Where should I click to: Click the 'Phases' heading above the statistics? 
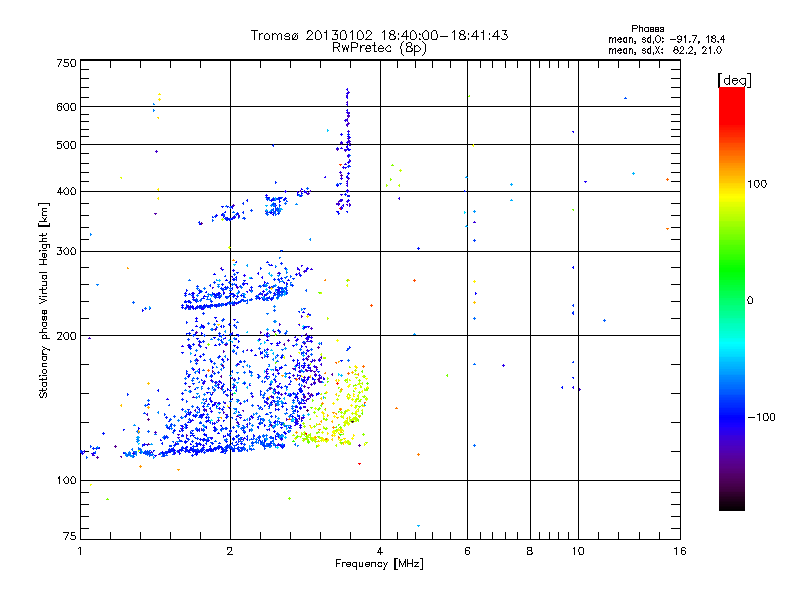click(647, 29)
